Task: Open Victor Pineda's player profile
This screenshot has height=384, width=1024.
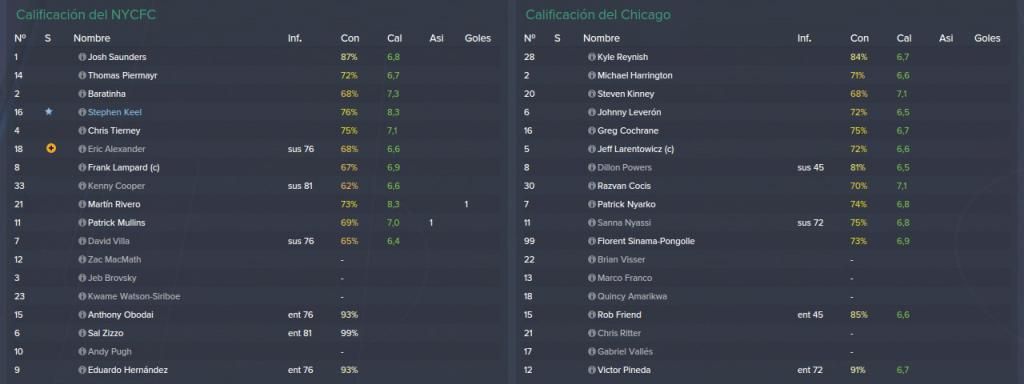Action: (624, 370)
